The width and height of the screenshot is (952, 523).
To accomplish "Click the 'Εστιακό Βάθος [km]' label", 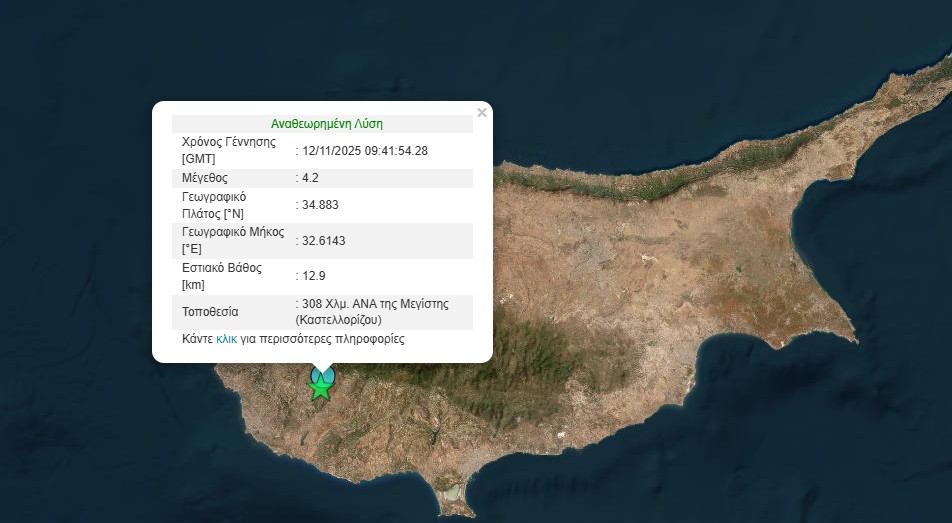I will [221, 275].
